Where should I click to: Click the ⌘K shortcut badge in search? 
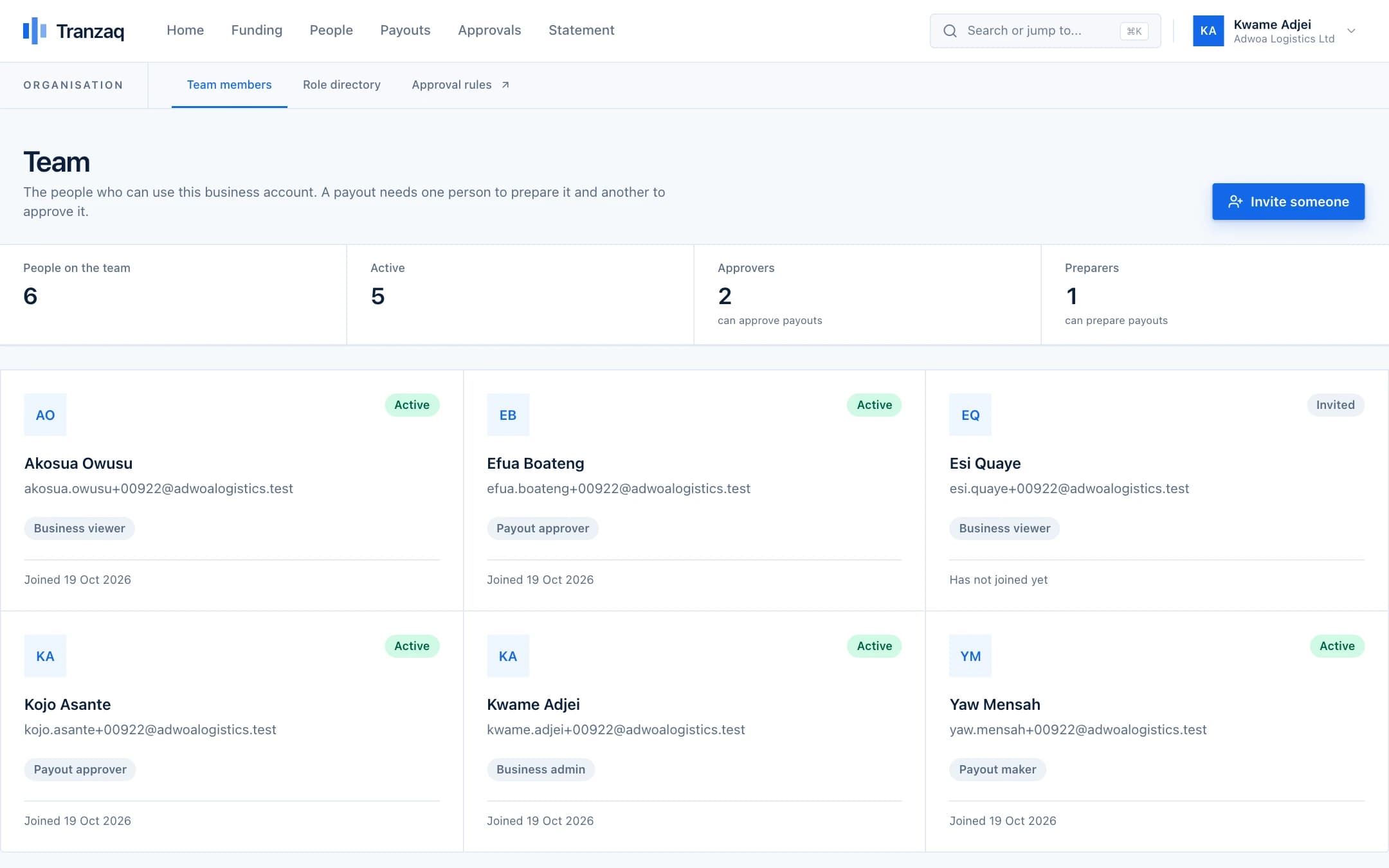pos(1134,31)
